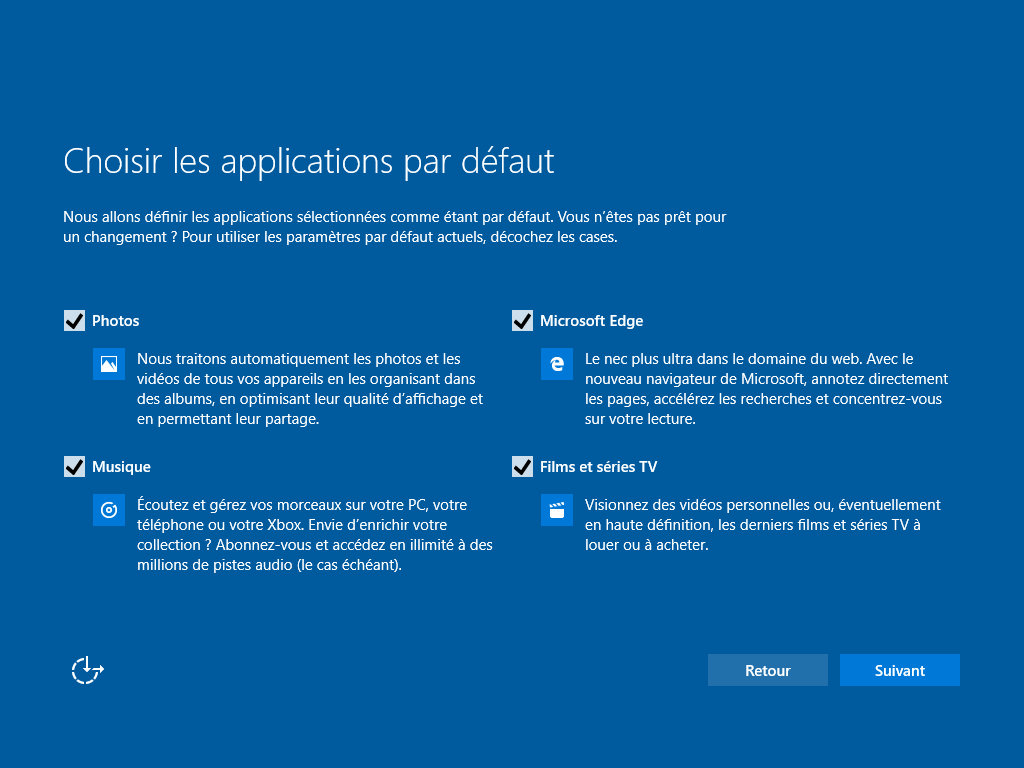Uncheck the Musique checkbox
1024x768 pixels.
pos(74,466)
